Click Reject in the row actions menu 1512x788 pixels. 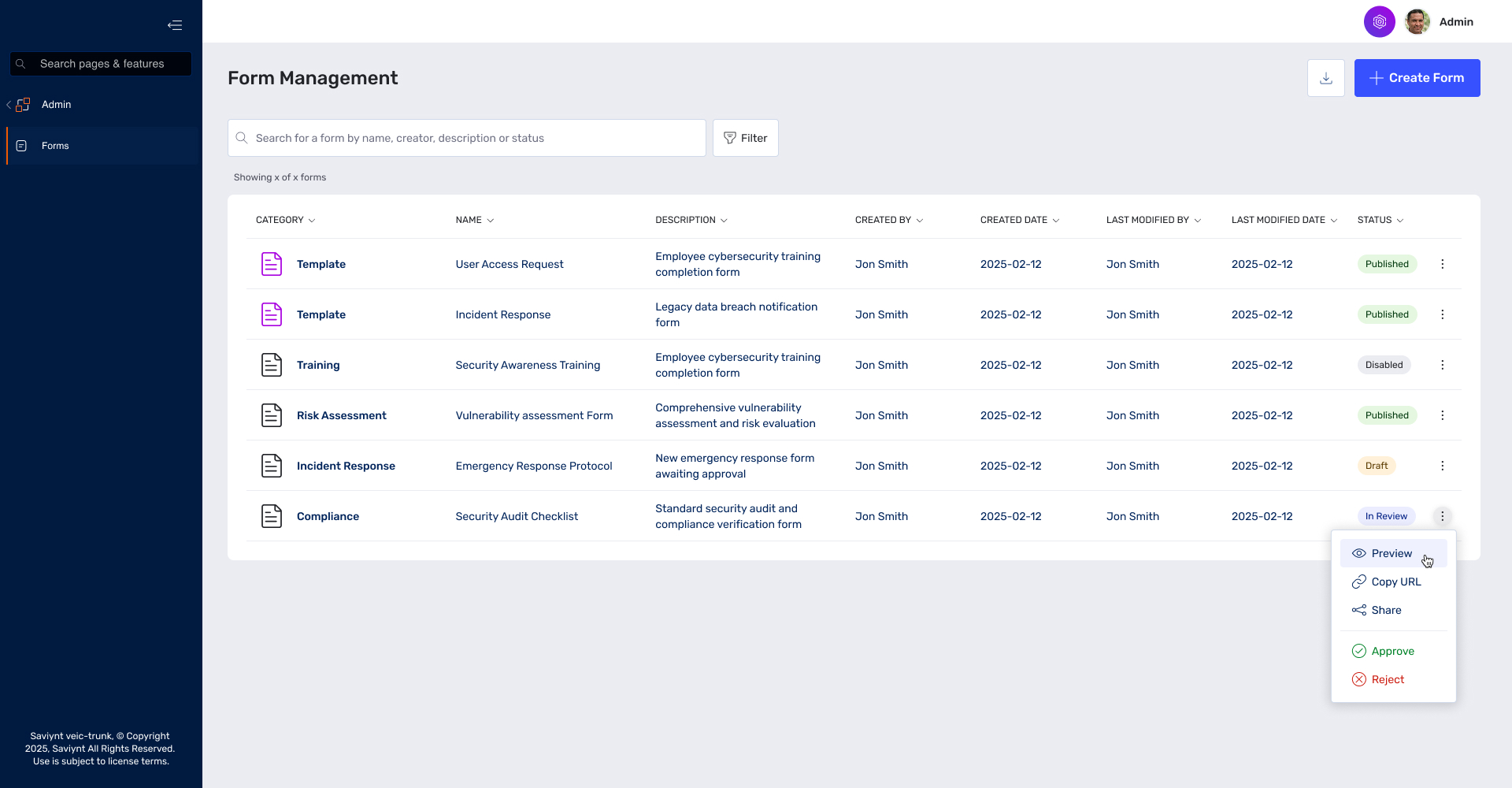tap(1388, 679)
